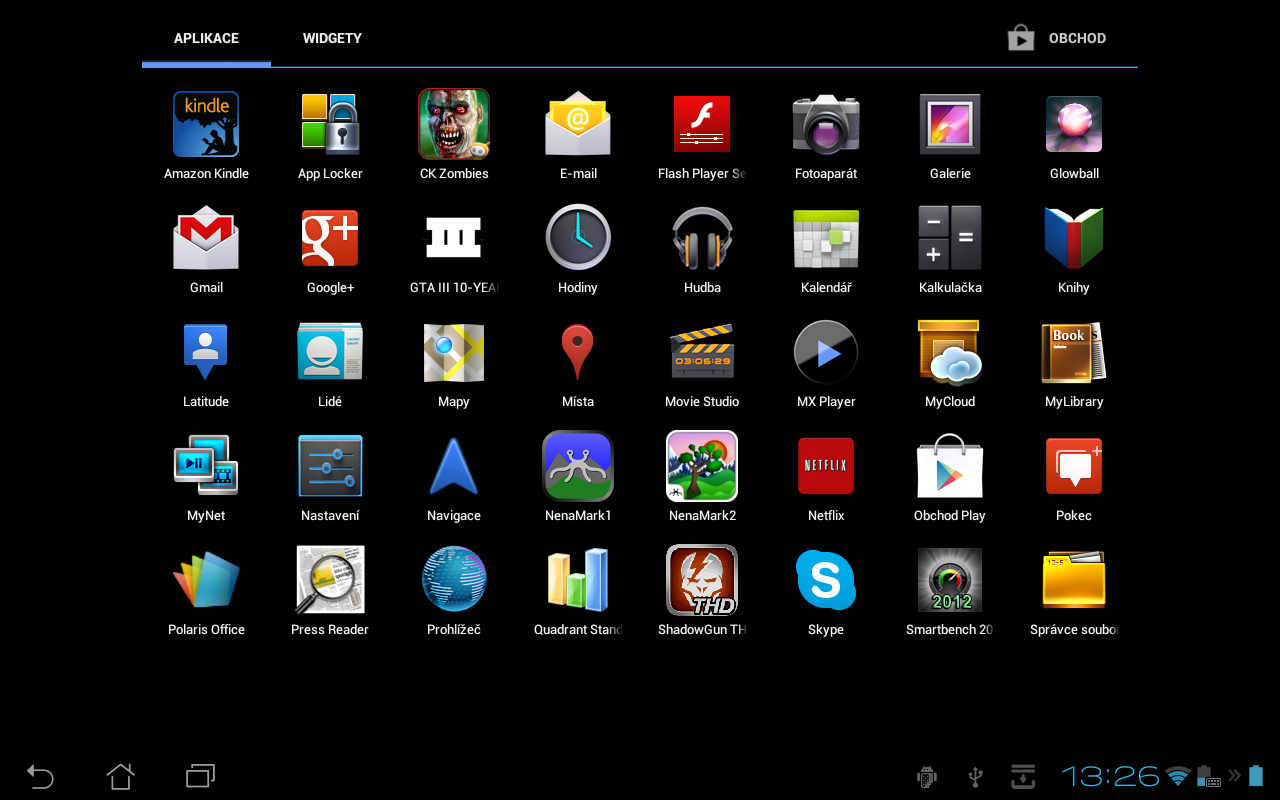Open Gmail
The height and width of the screenshot is (800, 1280).
tap(206, 238)
